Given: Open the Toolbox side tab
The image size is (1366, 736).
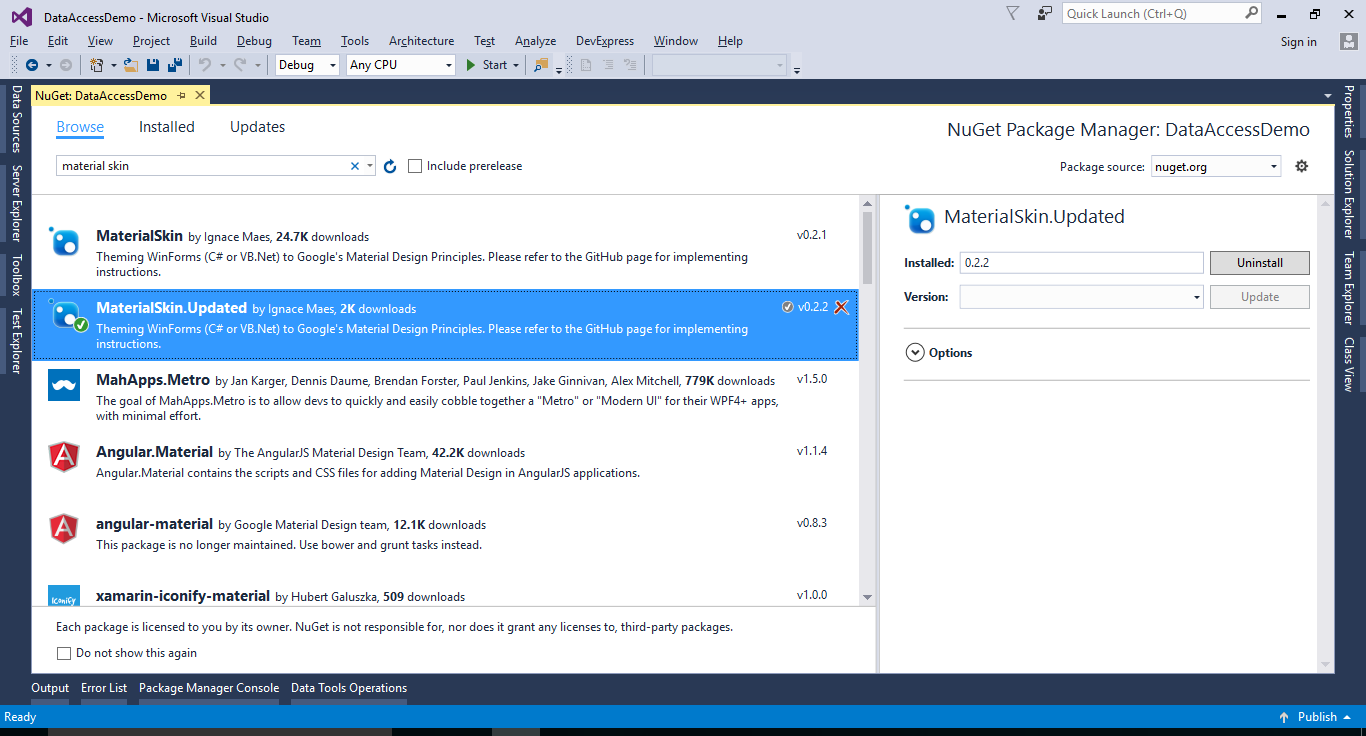Looking at the screenshot, I should (16, 275).
